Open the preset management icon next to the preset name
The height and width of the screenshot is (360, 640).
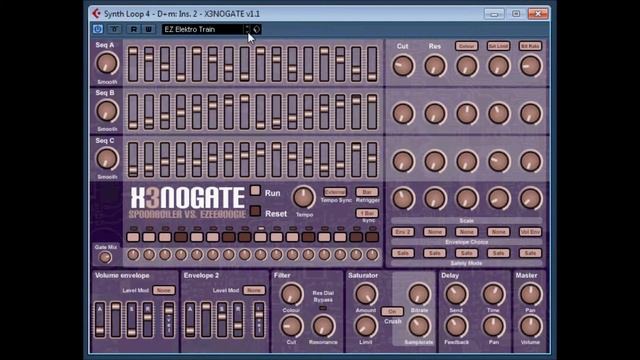click(x=256, y=29)
